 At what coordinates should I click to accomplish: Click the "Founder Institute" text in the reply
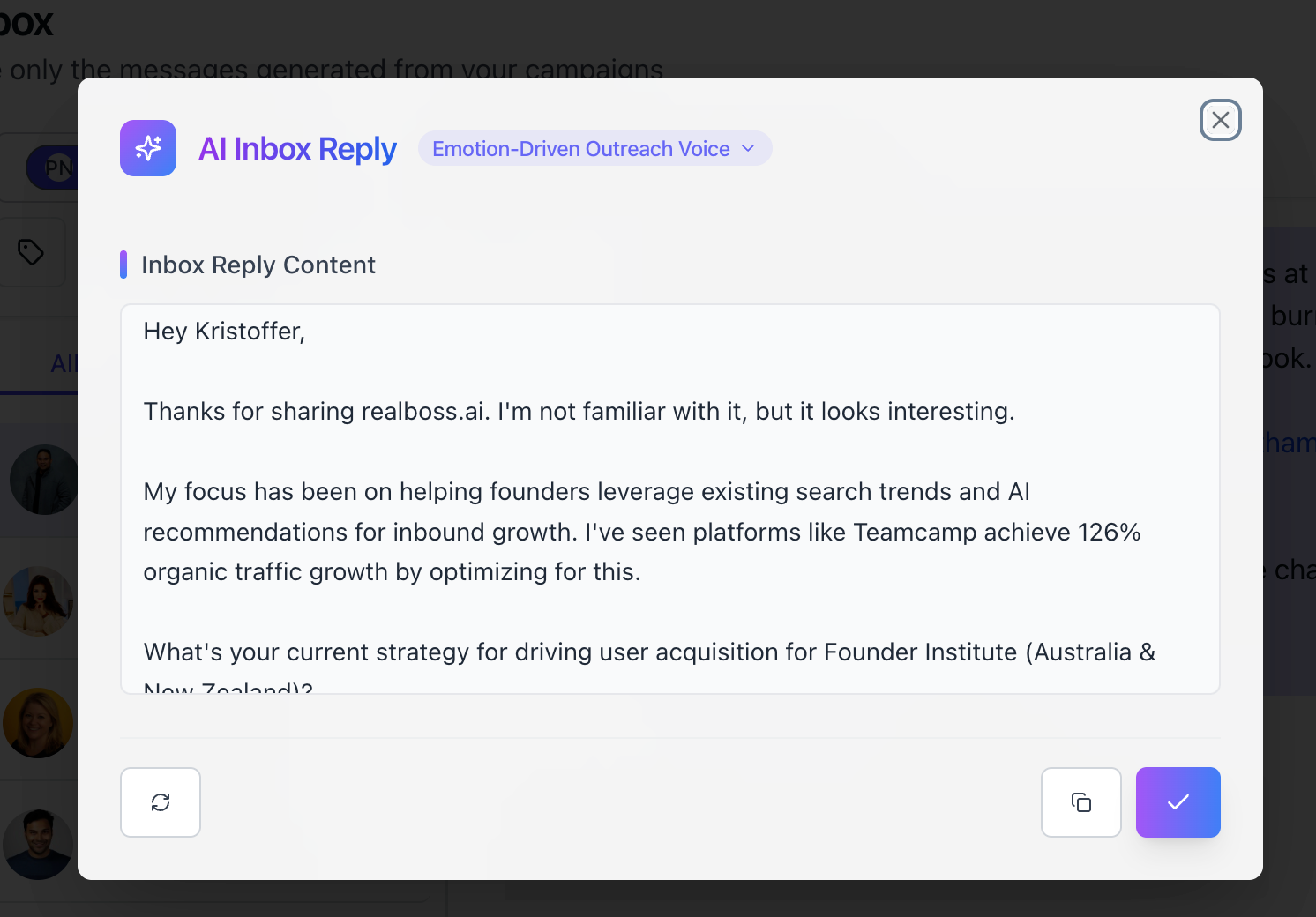coord(920,652)
